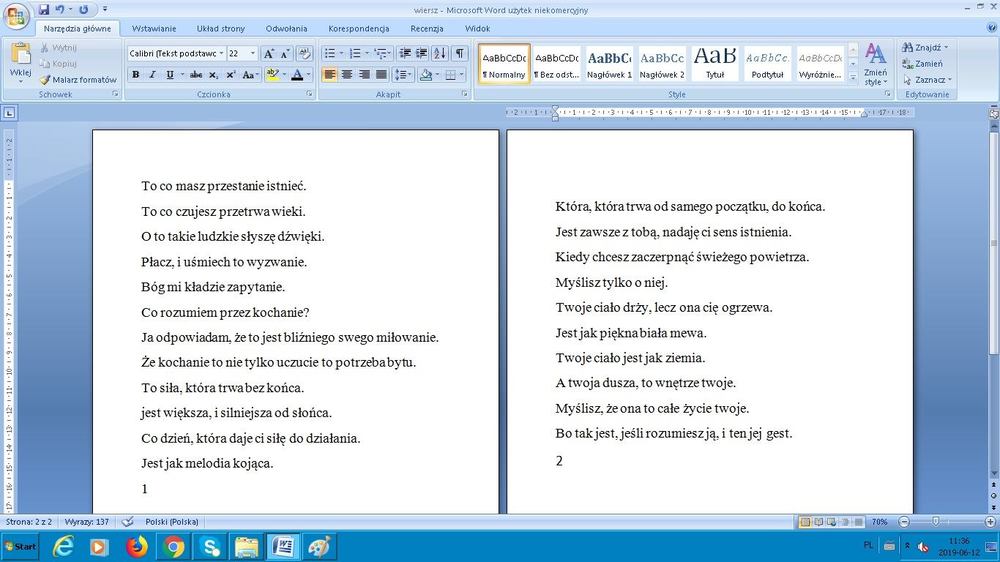Click the zoom slider in status bar
The image size is (1000, 562).
point(934,522)
